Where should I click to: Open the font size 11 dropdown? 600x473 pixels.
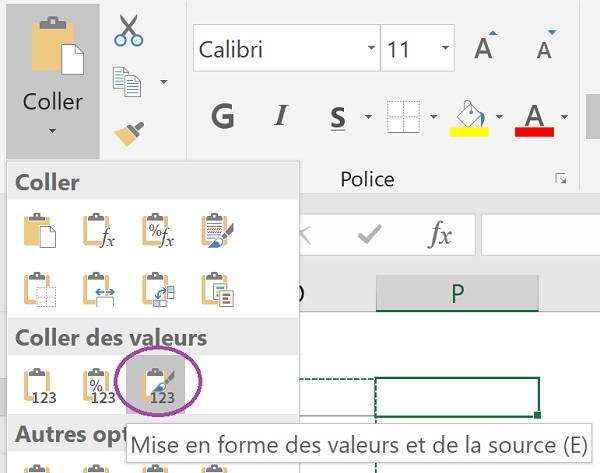pyautogui.click(x=445, y=48)
